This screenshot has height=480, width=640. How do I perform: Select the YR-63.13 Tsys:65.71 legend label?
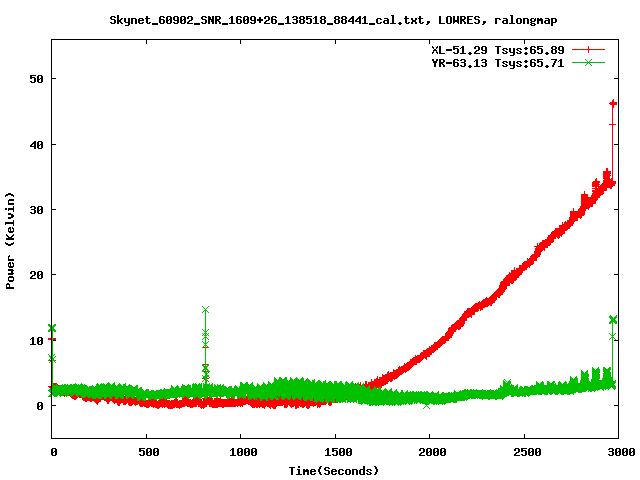(x=498, y=63)
